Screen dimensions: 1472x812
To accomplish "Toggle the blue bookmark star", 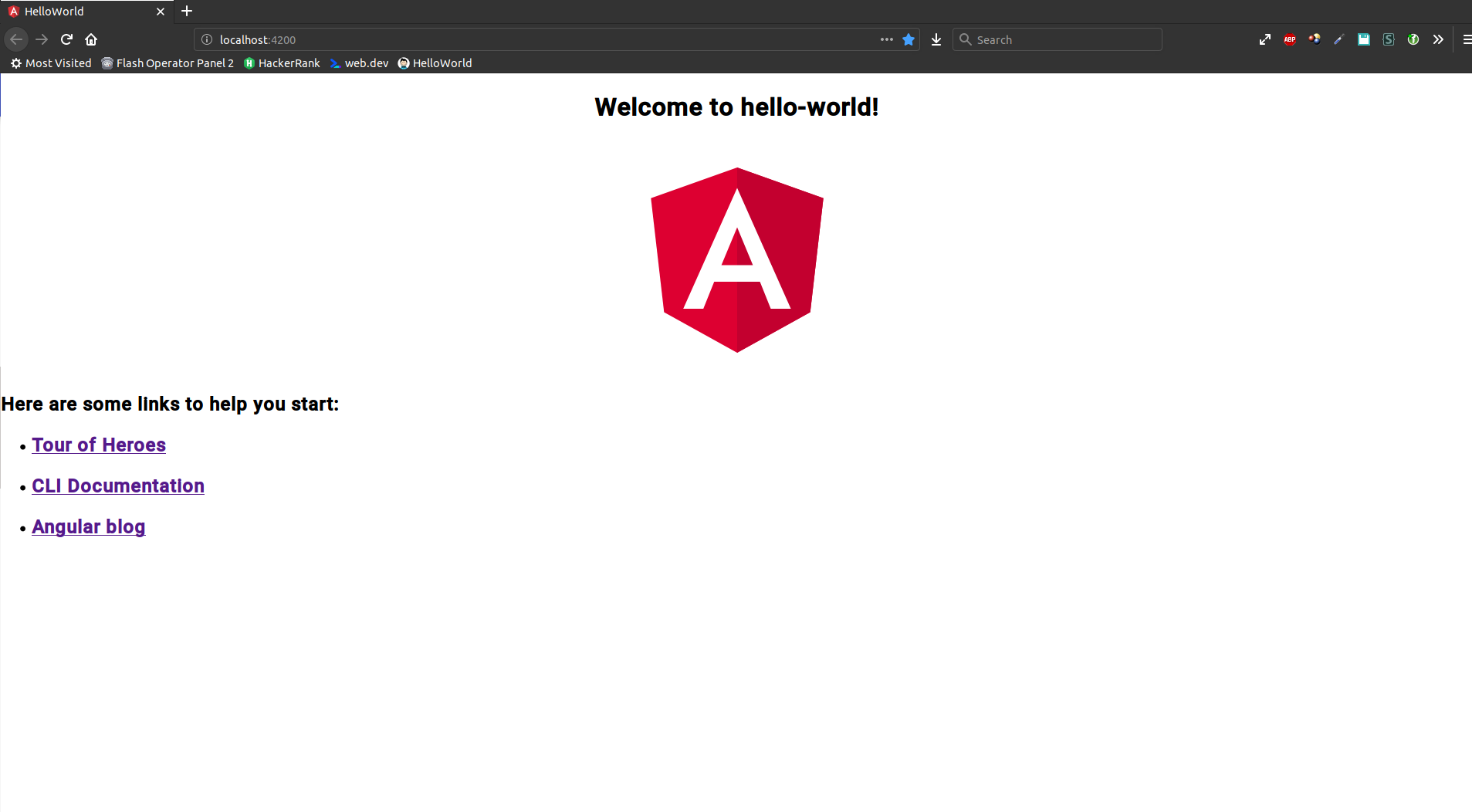I will pyautogui.click(x=909, y=39).
